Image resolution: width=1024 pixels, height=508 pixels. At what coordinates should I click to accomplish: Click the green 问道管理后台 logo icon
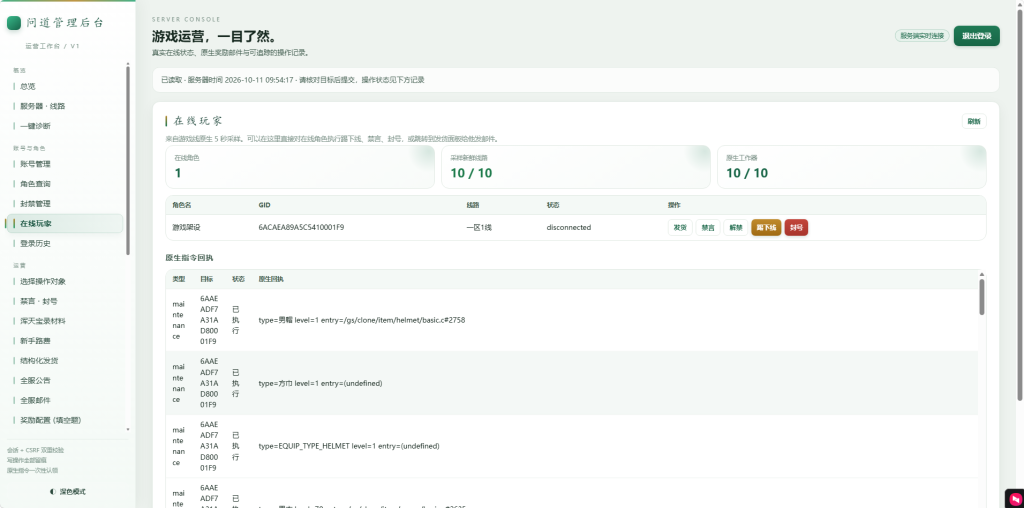tap(14, 23)
